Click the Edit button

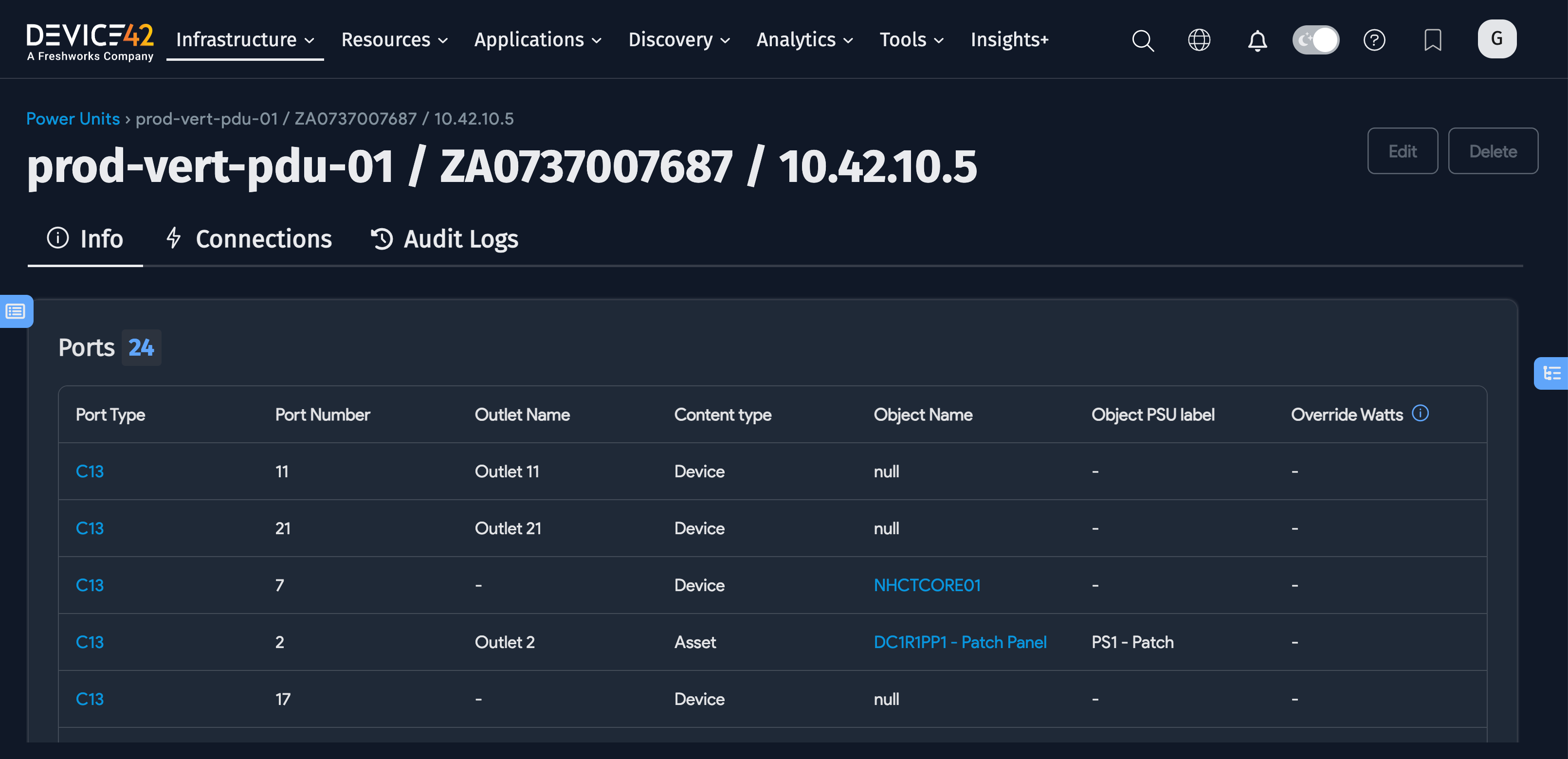1402,151
